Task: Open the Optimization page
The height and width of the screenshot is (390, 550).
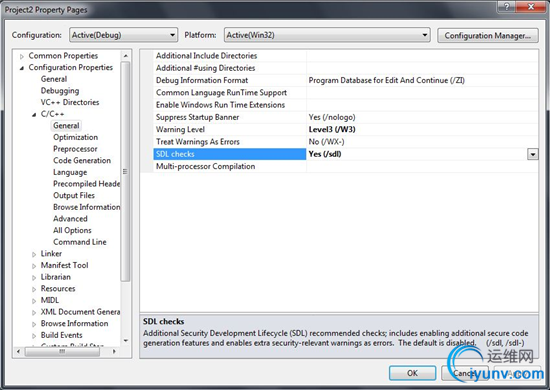Action: click(75, 137)
